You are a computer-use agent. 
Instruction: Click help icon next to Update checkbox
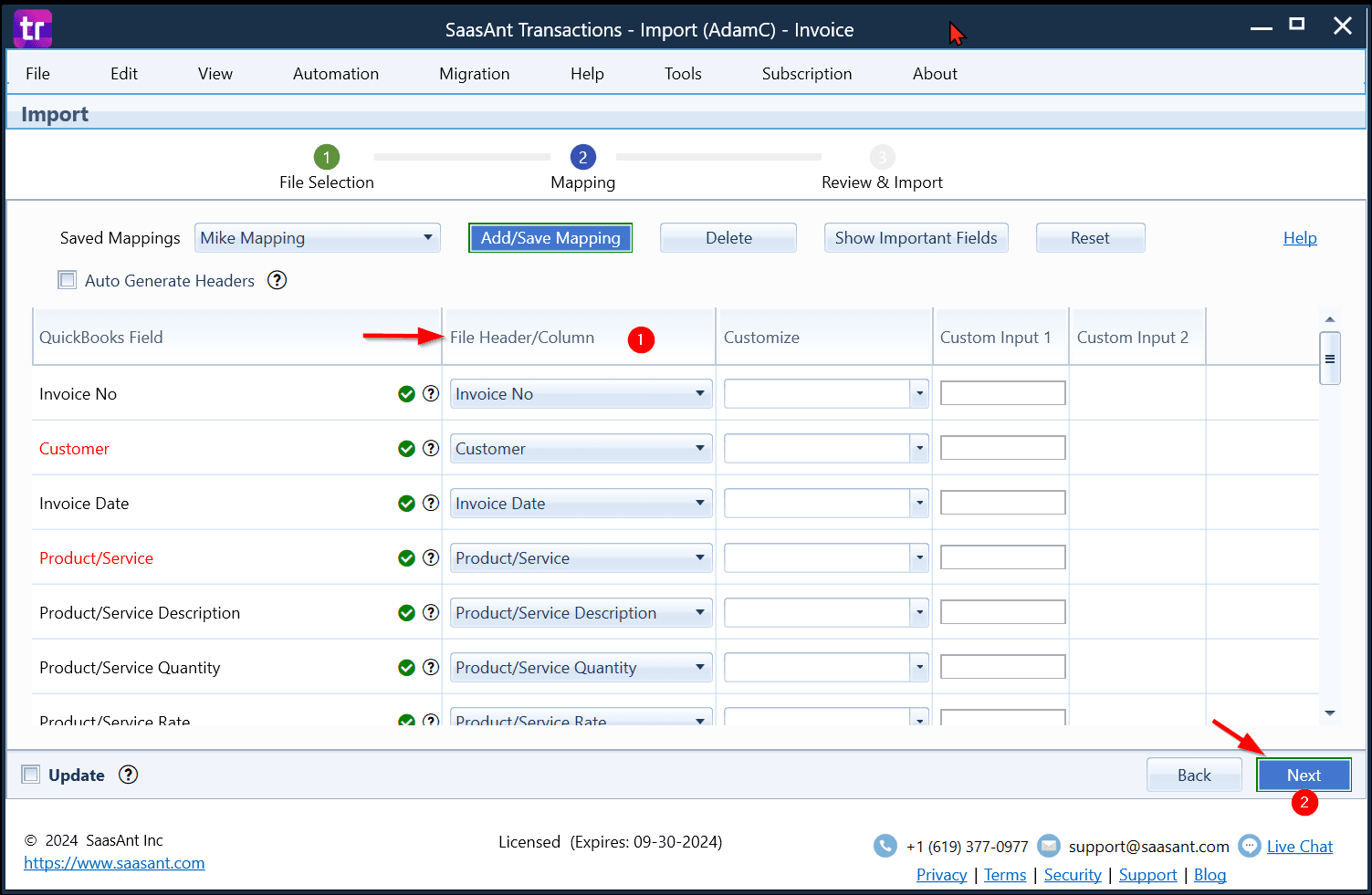pos(129,775)
